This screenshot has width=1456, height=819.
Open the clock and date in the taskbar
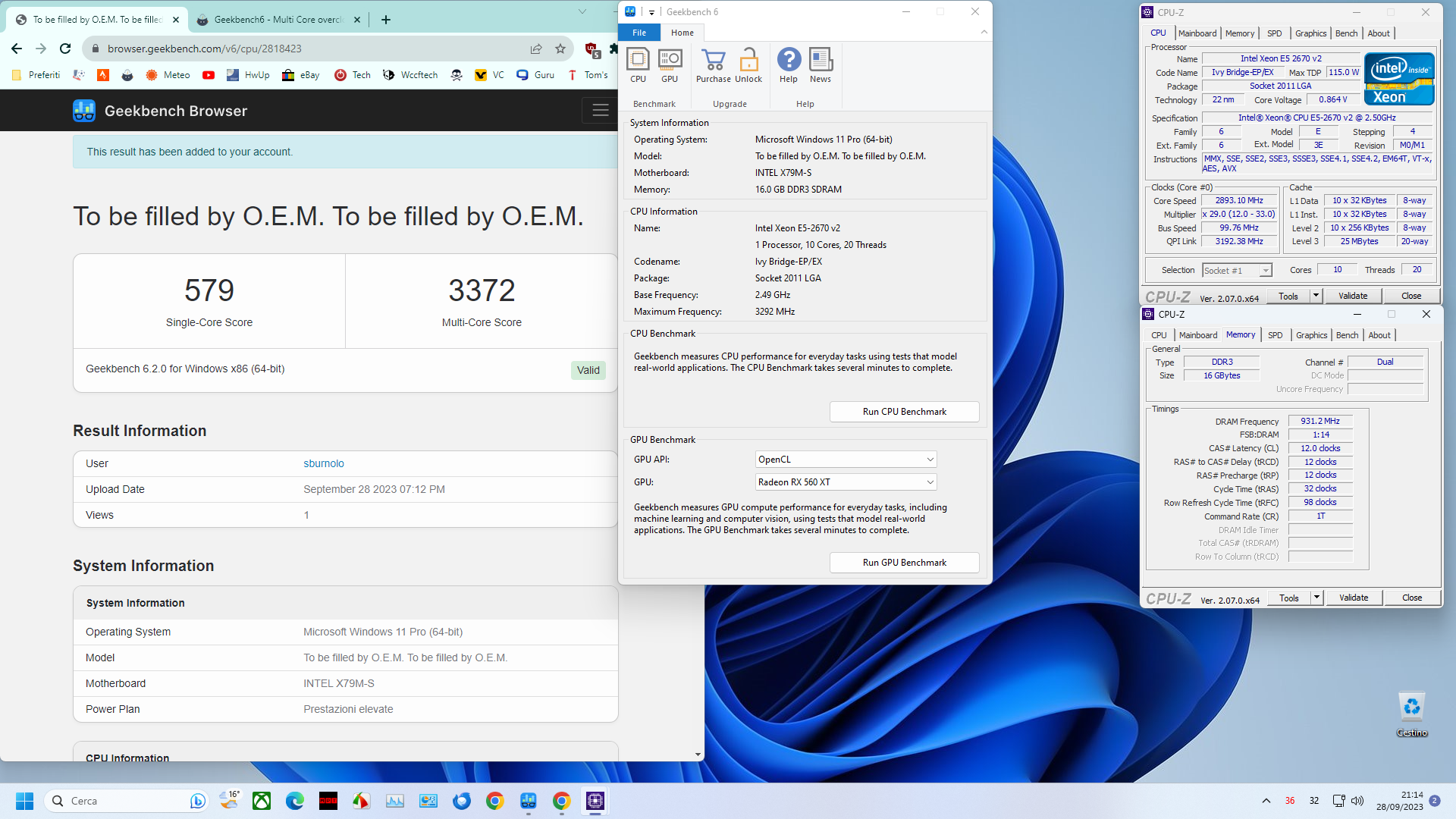1400,801
